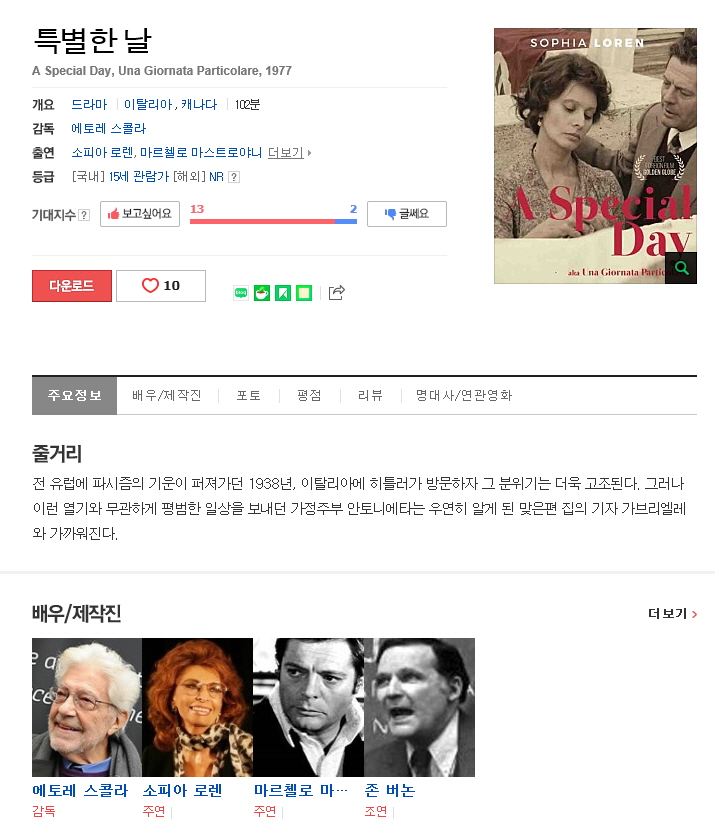This screenshot has height=833, width=715.
Task: Toggle the 글쎄요 thumbs-down button
Action: [x=407, y=214]
